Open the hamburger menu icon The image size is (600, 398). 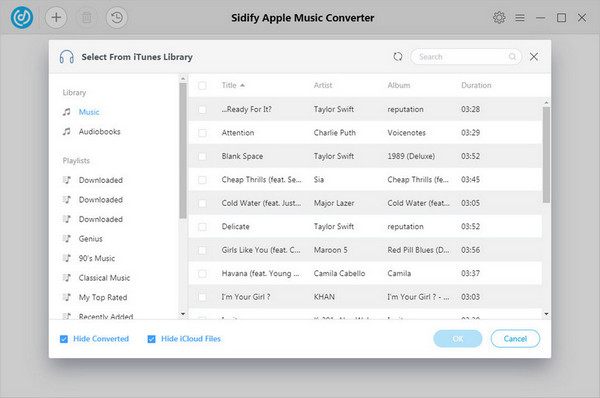click(x=520, y=18)
